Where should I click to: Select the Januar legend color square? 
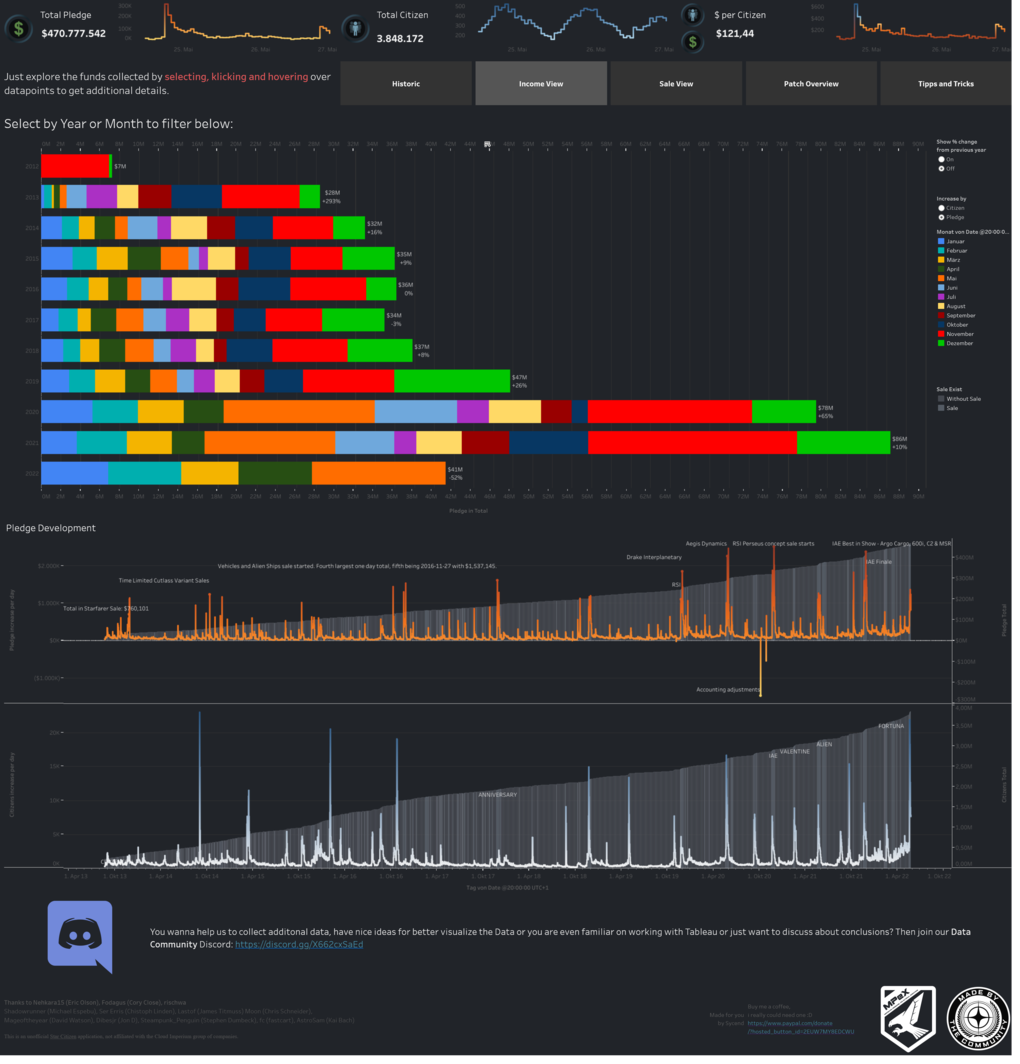941,241
